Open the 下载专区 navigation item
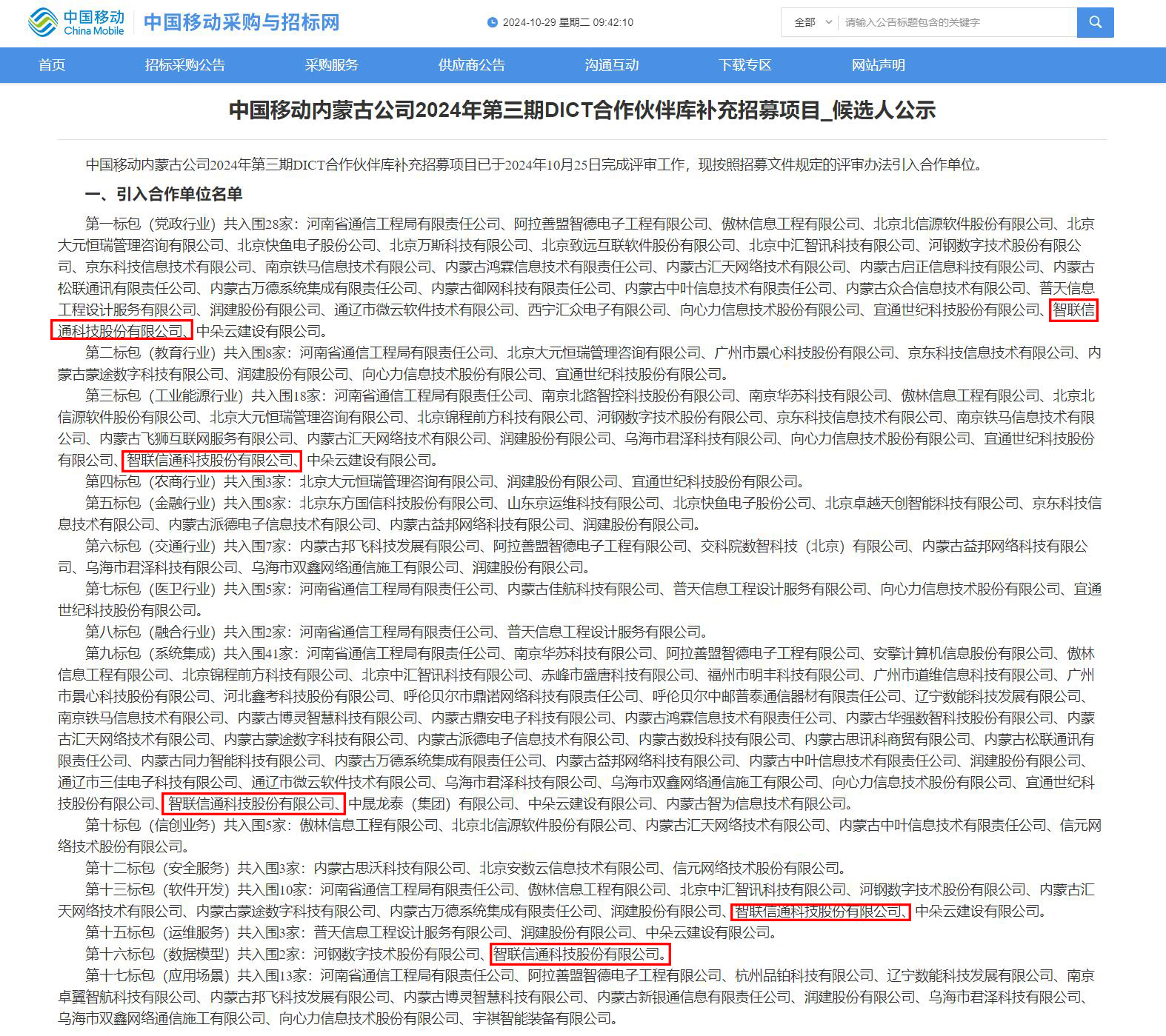This screenshot has height=1036, width=1166. coord(745,65)
